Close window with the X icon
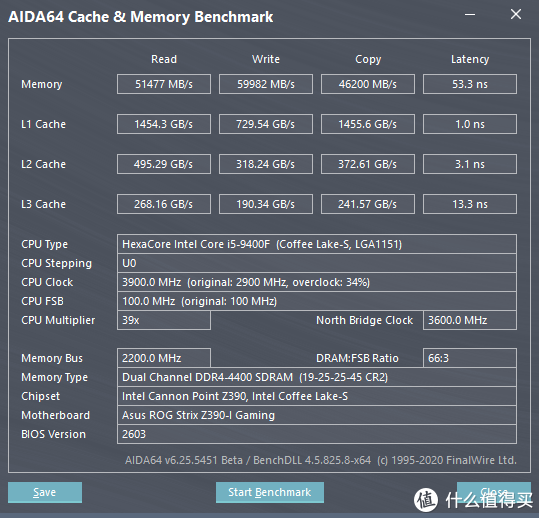This screenshot has height=518, width=539. (516, 14)
